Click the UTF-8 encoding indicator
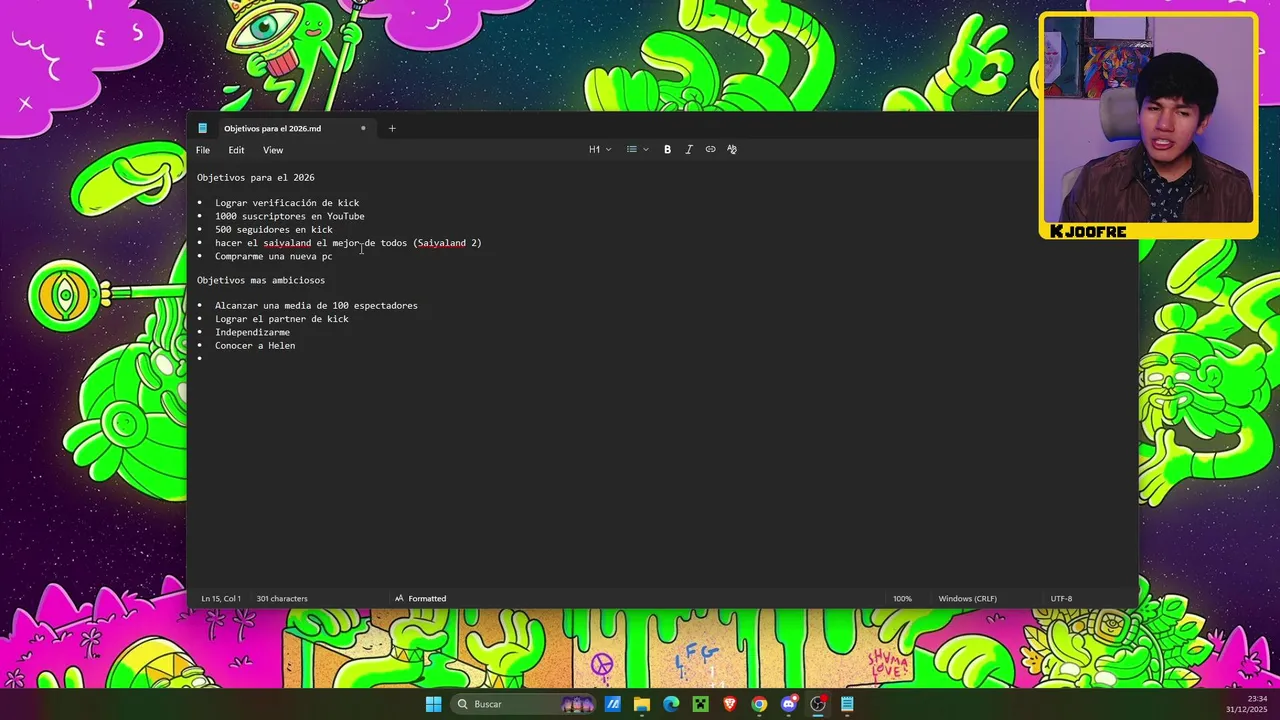 [1061, 599]
